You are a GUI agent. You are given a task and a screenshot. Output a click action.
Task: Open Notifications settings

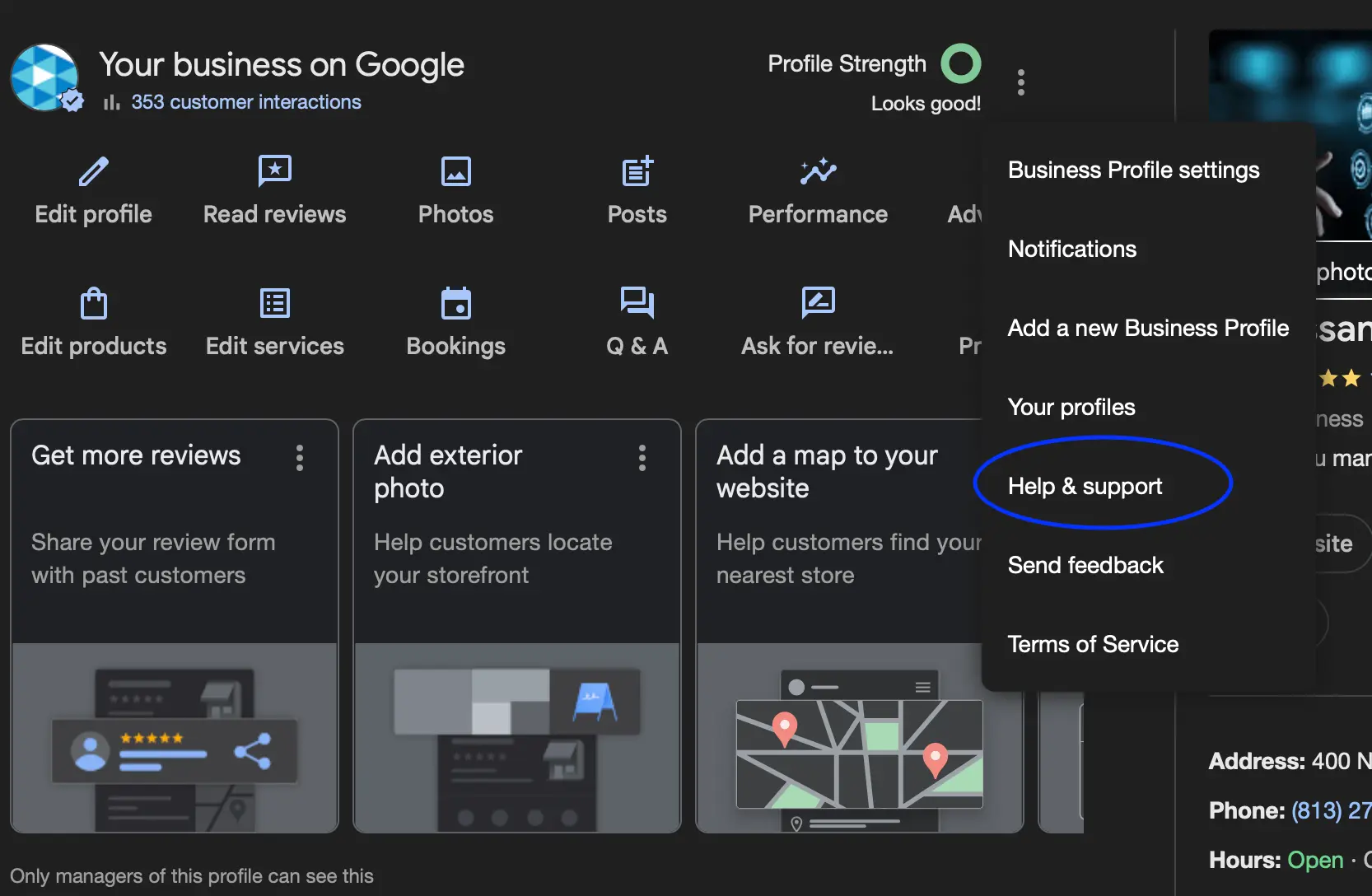coord(1071,249)
